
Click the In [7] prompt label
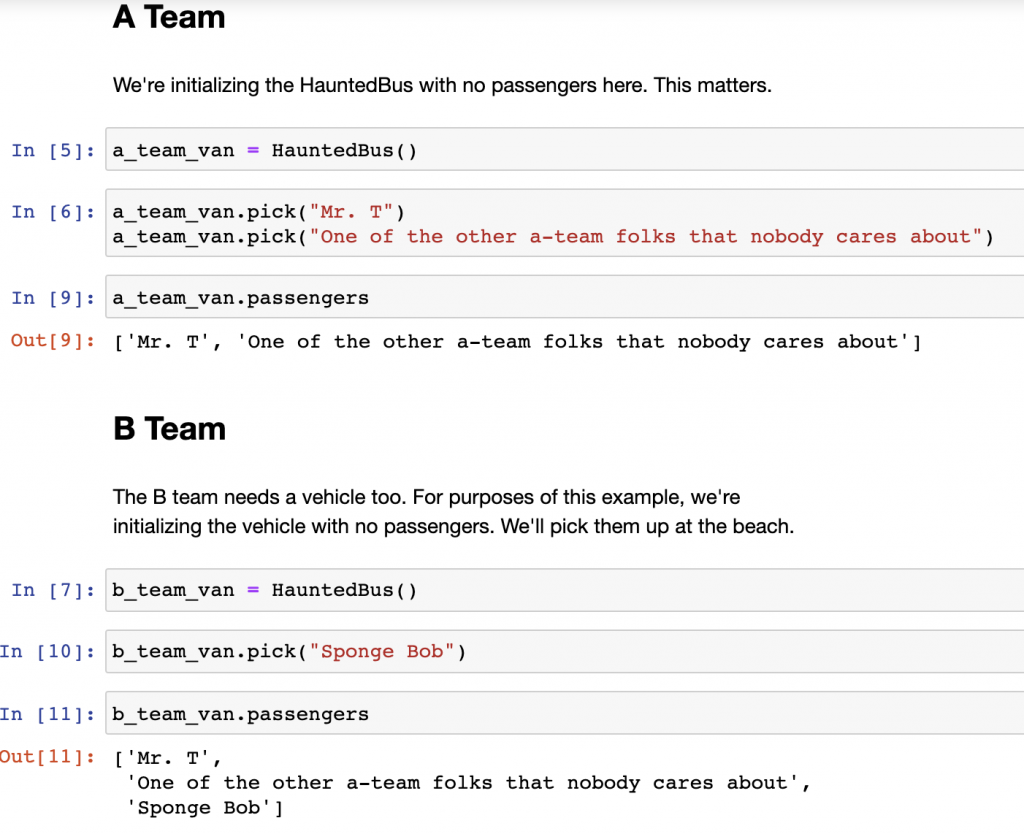coord(53,590)
